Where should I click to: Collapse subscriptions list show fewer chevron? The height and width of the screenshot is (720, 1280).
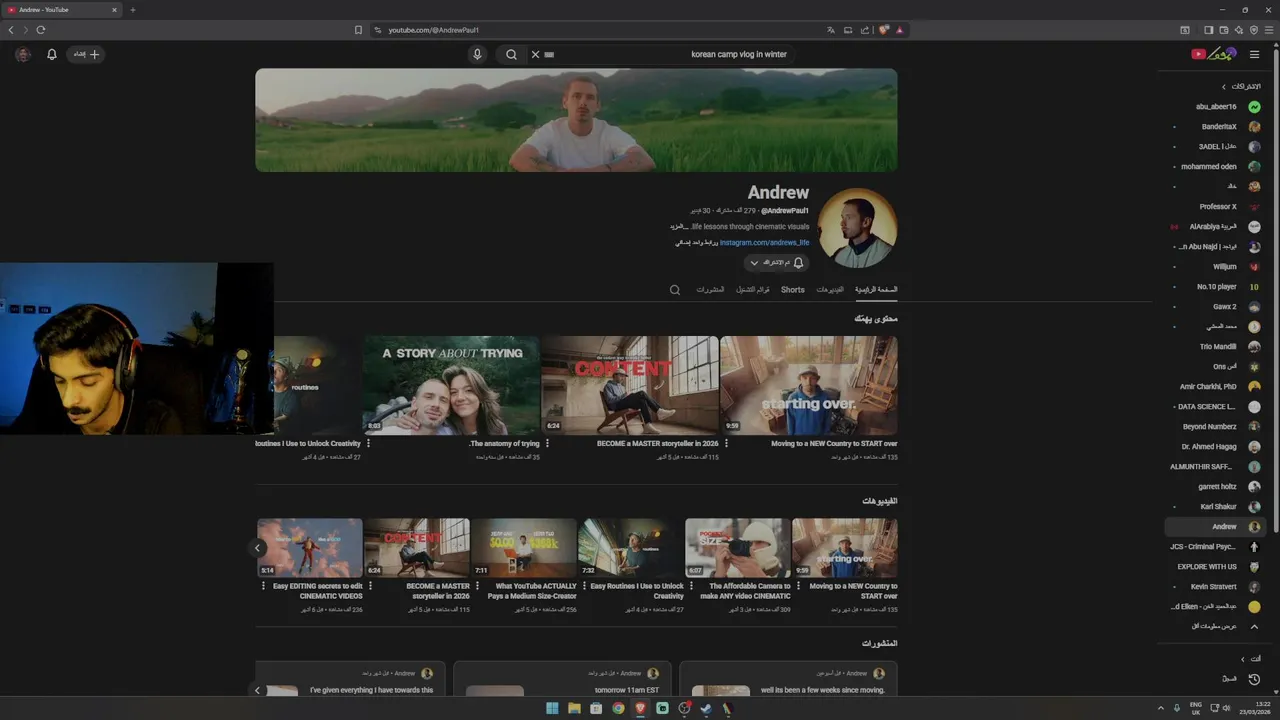pos(1254,627)
